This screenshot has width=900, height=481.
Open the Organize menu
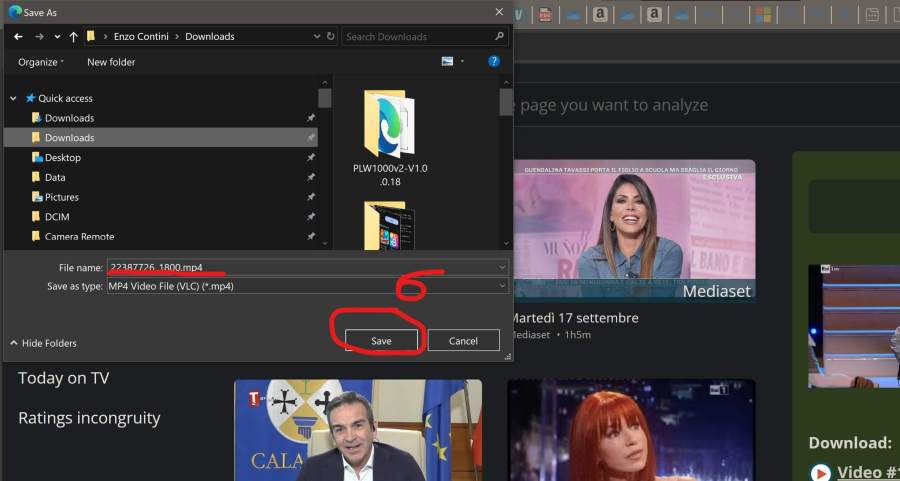[x=40, y=62]
